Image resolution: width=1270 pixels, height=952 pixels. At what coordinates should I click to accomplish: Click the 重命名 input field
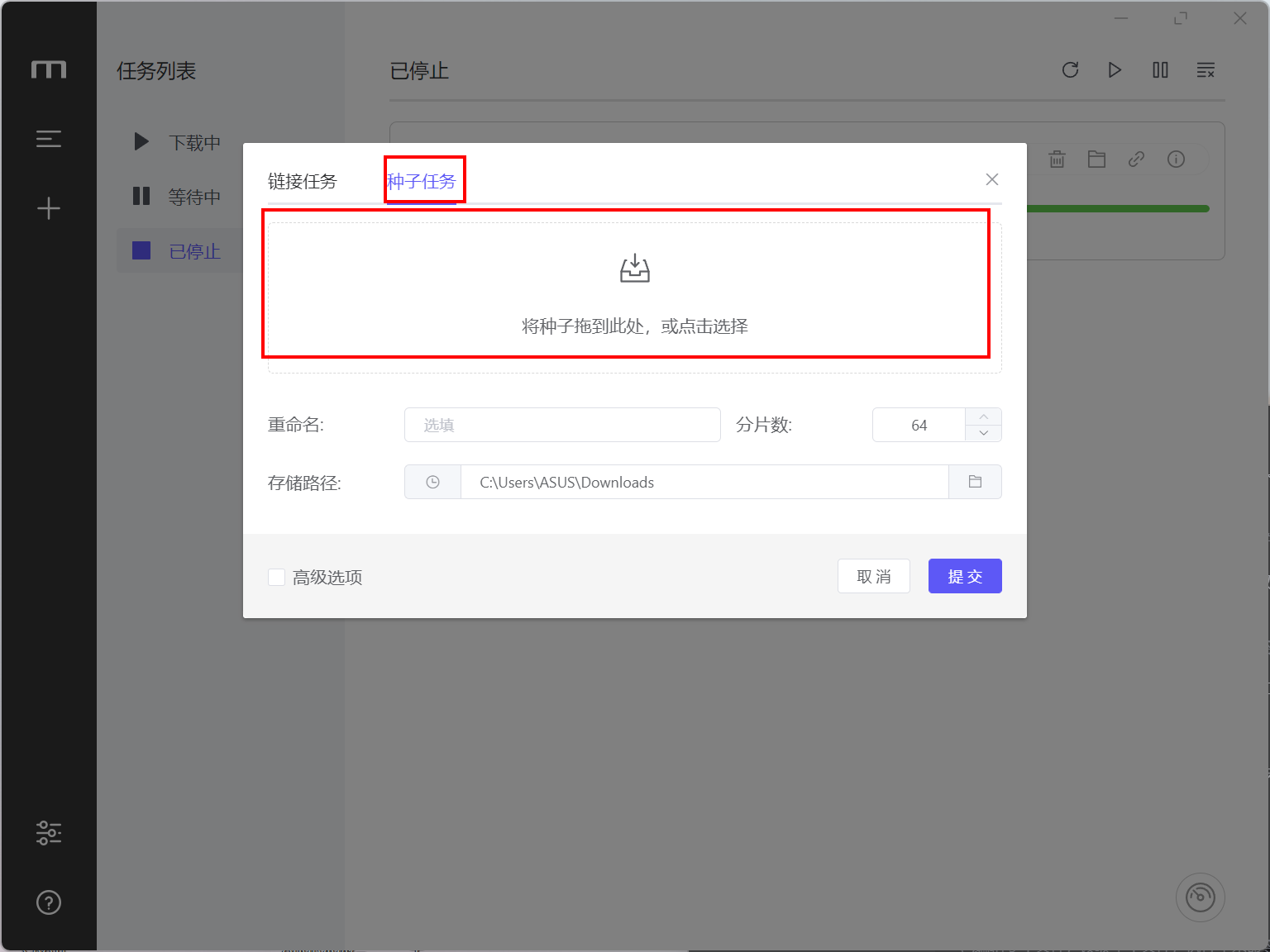[562, 425]
